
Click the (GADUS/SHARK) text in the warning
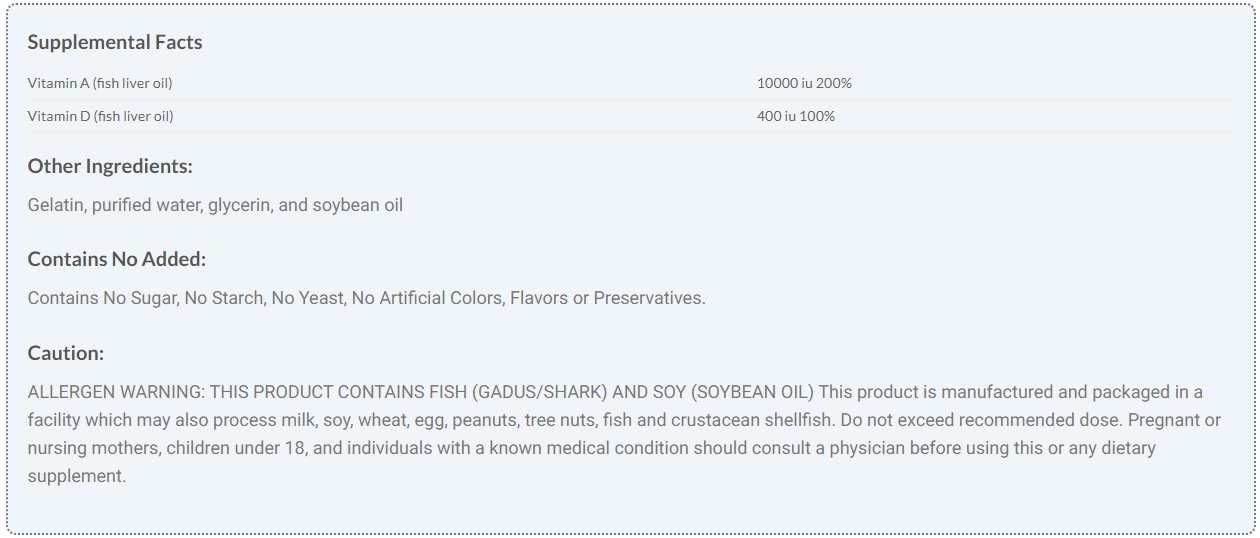tap(539, 391)
